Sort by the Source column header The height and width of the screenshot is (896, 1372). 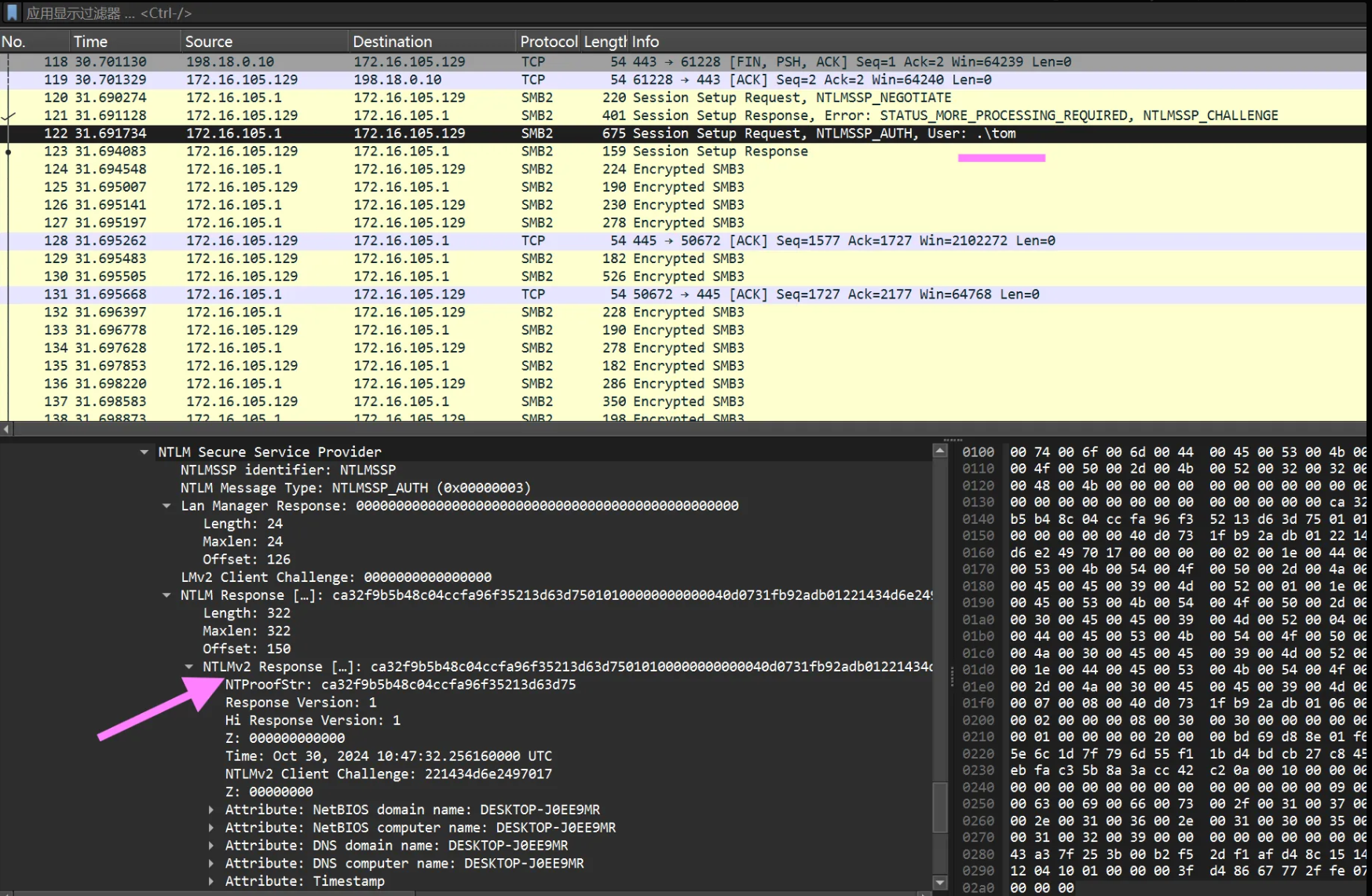(264, 42)
